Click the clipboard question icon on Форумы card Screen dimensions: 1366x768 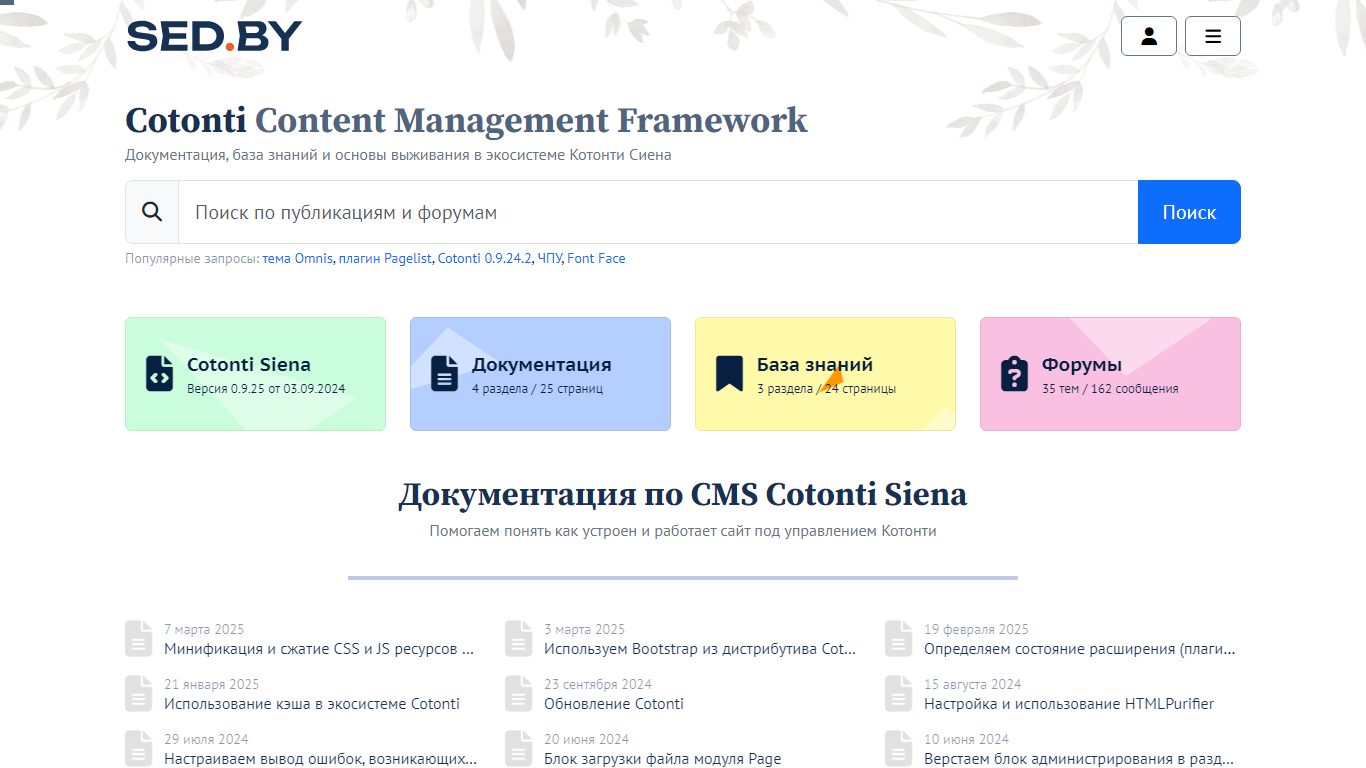(x=1014, y=373)
